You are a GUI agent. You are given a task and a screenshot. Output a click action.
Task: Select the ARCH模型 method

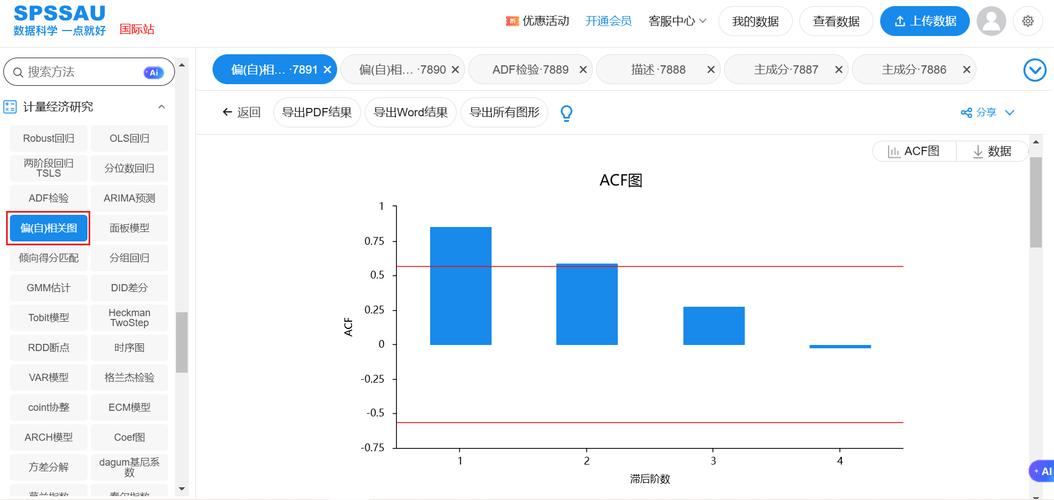coord(48,437)
